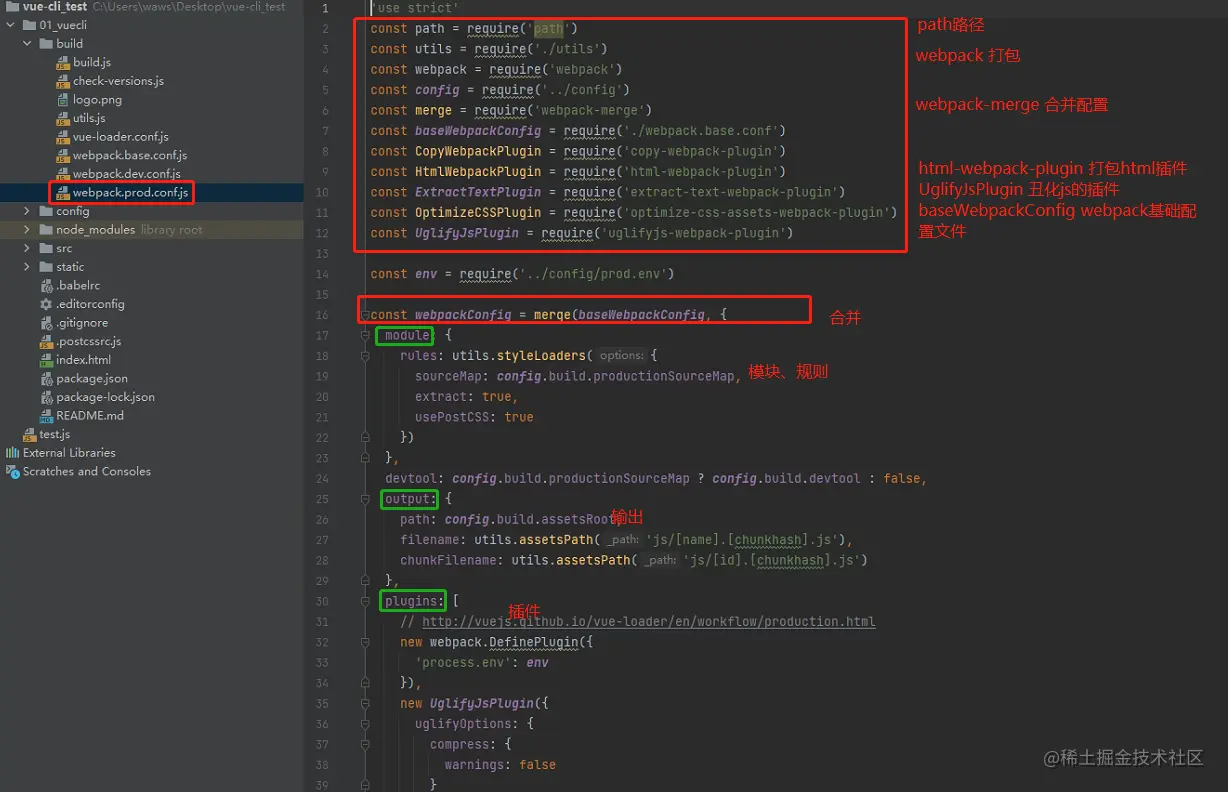This screenshot has height=792, width=1228.
Task: Click the vue-loader.conf.js file icon
Action: (x=63, y=137)
